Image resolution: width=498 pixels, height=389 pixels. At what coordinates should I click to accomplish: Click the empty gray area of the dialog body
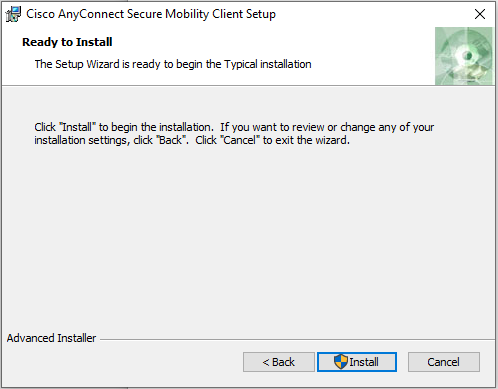tap(248, 233)
